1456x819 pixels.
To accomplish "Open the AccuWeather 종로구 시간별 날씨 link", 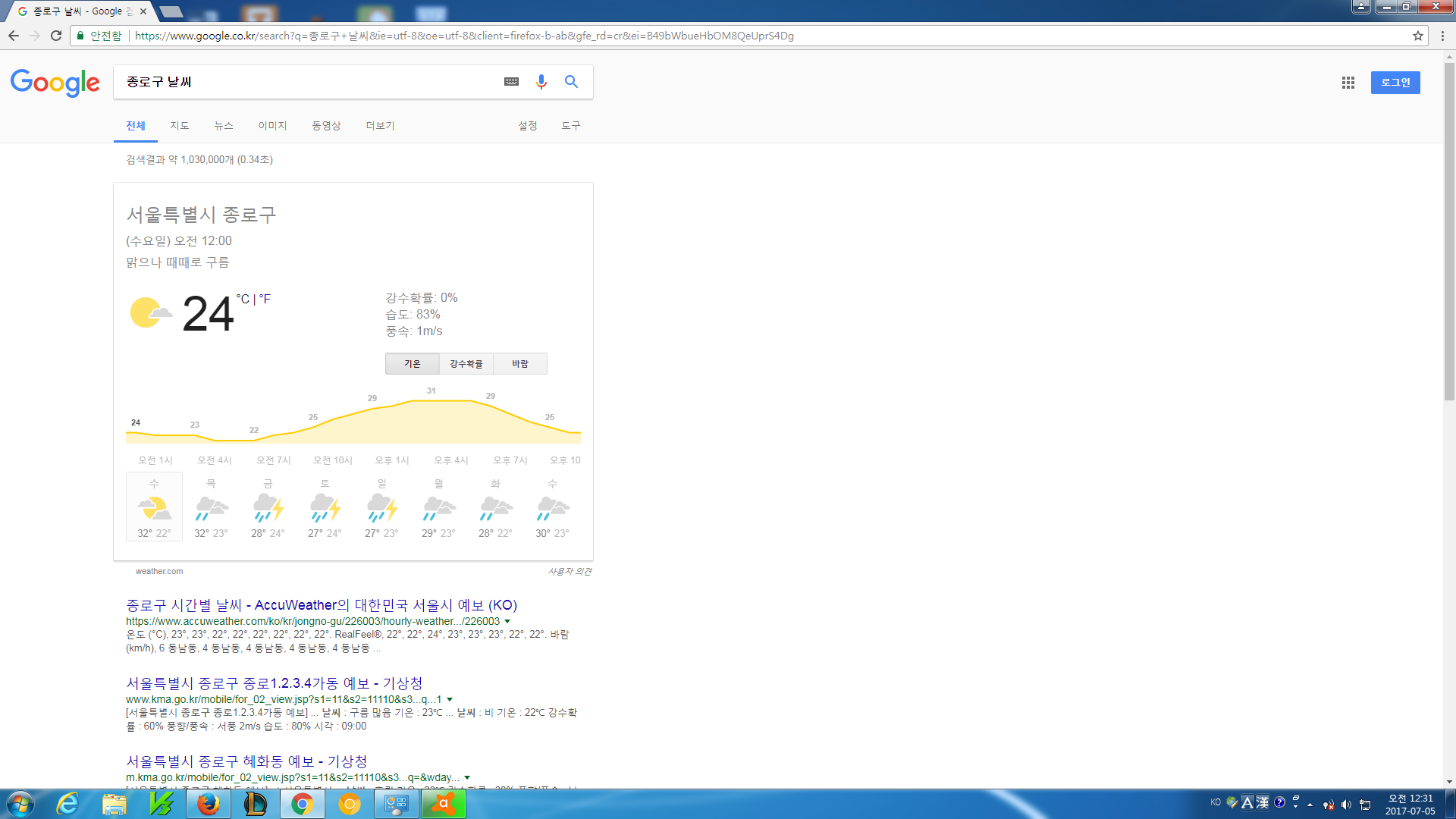I will point(321,605).
